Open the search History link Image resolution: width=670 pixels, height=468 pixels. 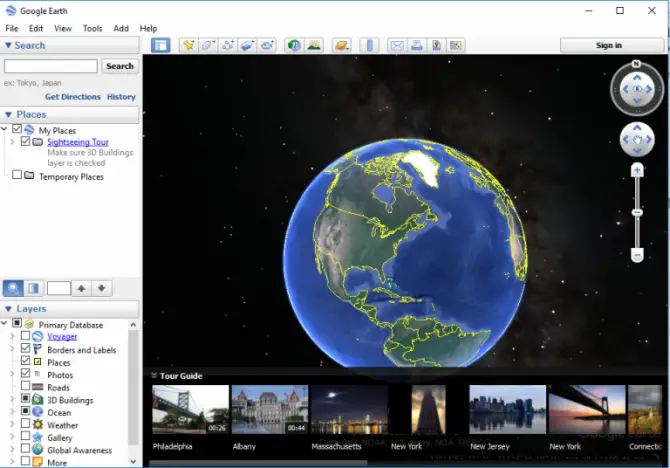pos(121,97)
